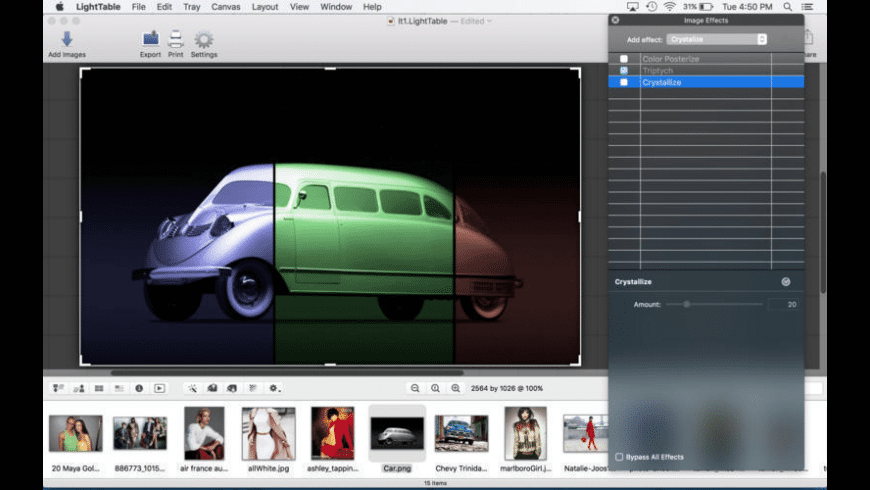
Task: Open the Settings gear in toolbar
Action: (x=204, y=40)
